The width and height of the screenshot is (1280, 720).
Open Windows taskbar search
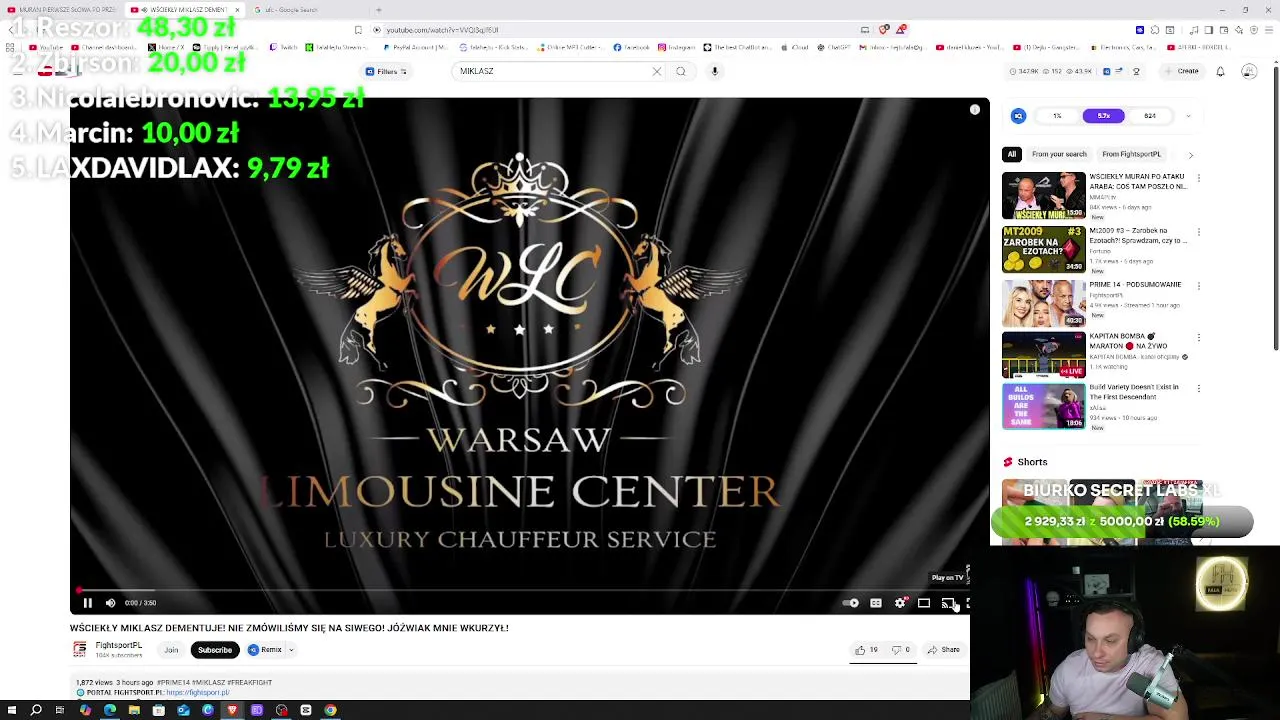tap(36, 710)
